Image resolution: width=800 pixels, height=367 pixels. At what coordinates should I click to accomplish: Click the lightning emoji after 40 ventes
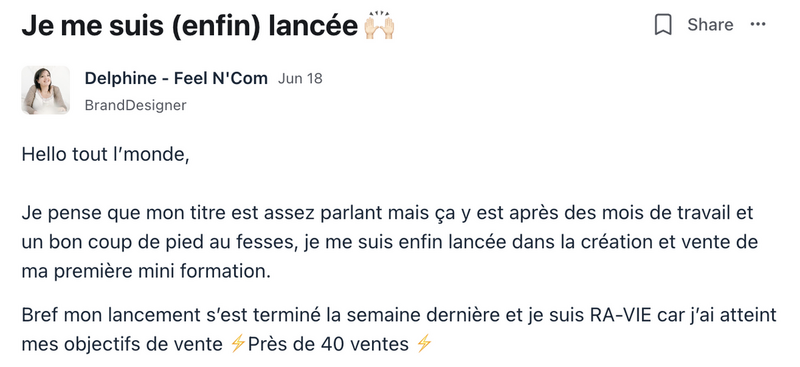424,345
